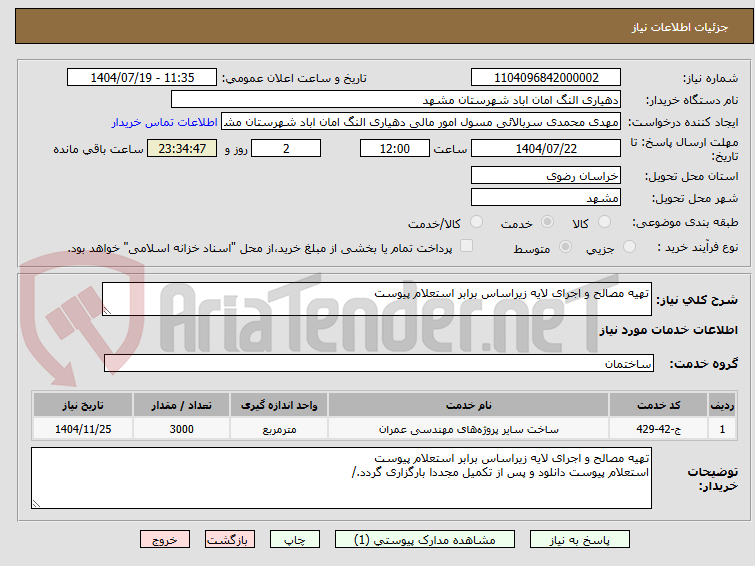Click the deadline time field 12:00
The image size is (755, 566).
tap(394, 148)
